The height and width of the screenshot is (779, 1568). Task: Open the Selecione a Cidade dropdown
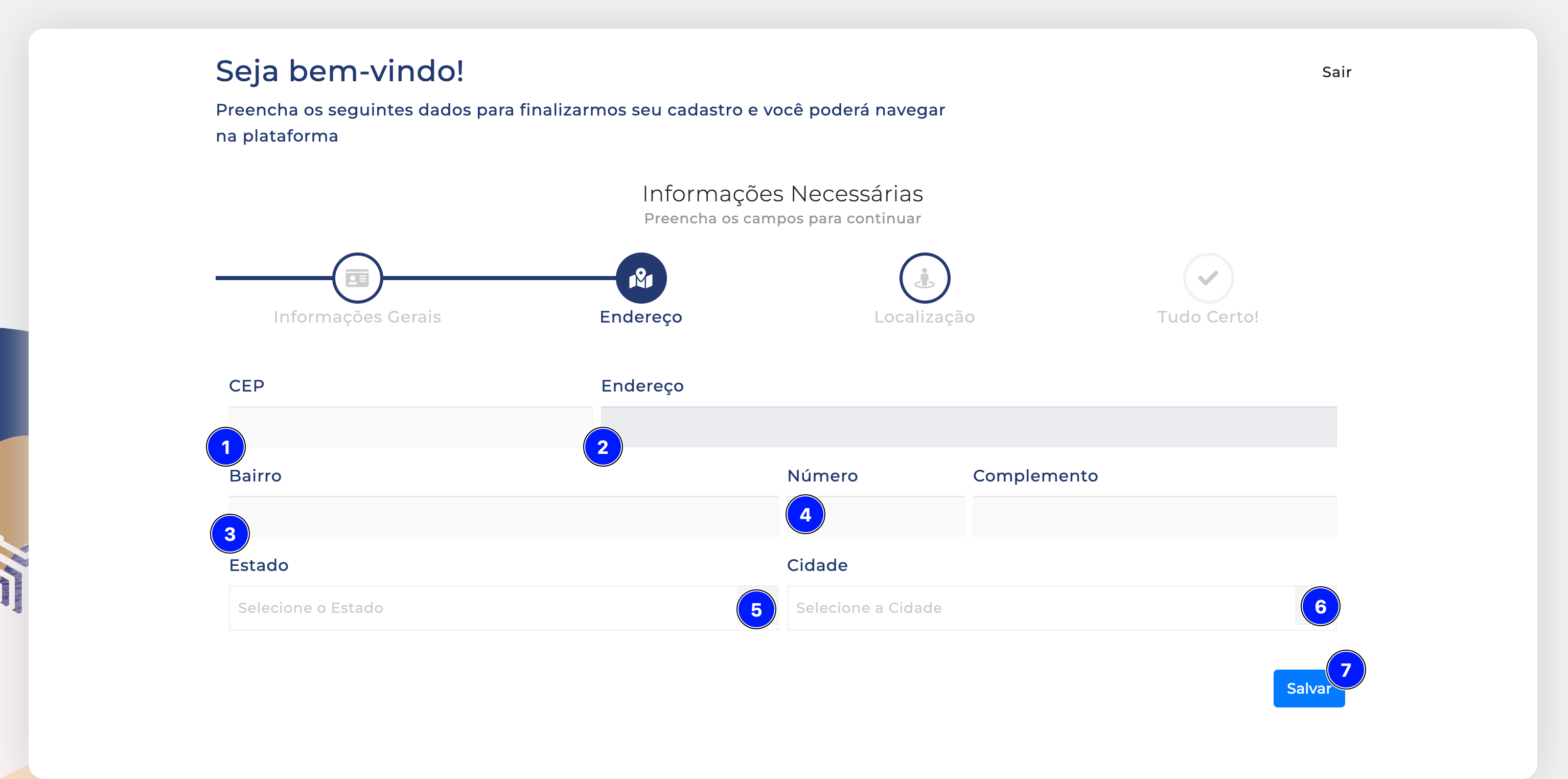pyautogui.click(x=1041, y=608)
